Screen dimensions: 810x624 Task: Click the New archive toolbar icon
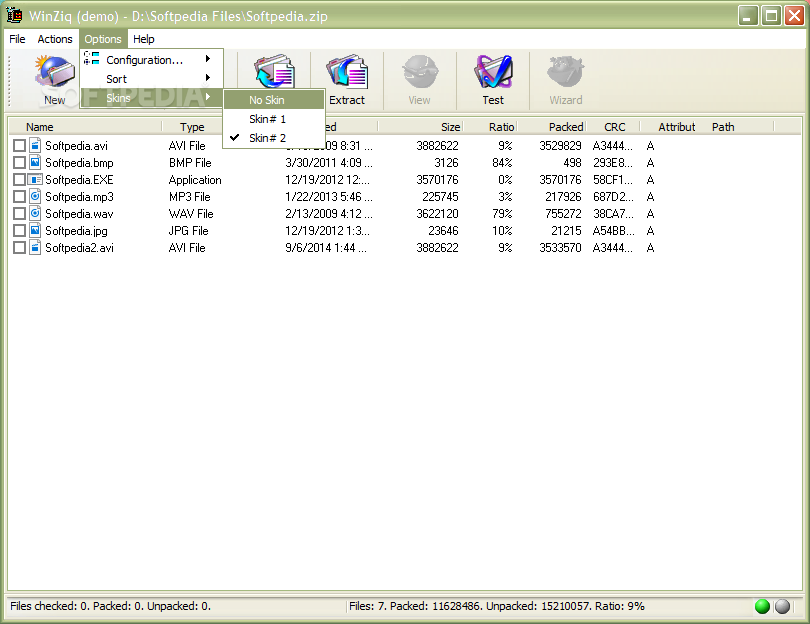click(54, 71)
